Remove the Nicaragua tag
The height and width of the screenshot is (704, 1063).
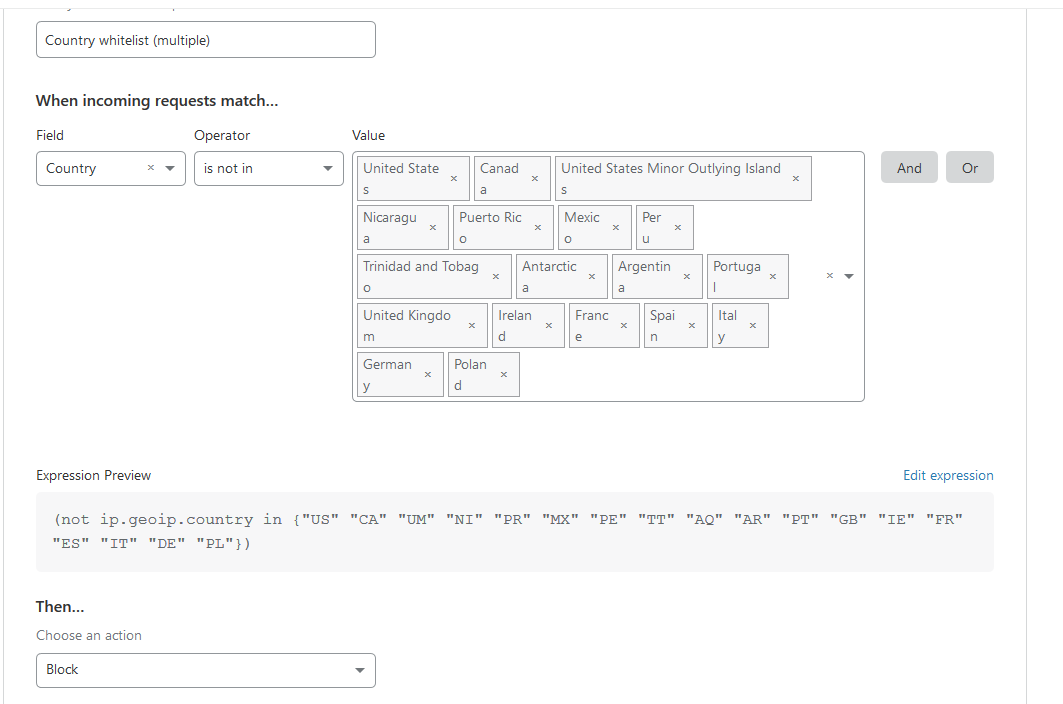click(433, 228)
